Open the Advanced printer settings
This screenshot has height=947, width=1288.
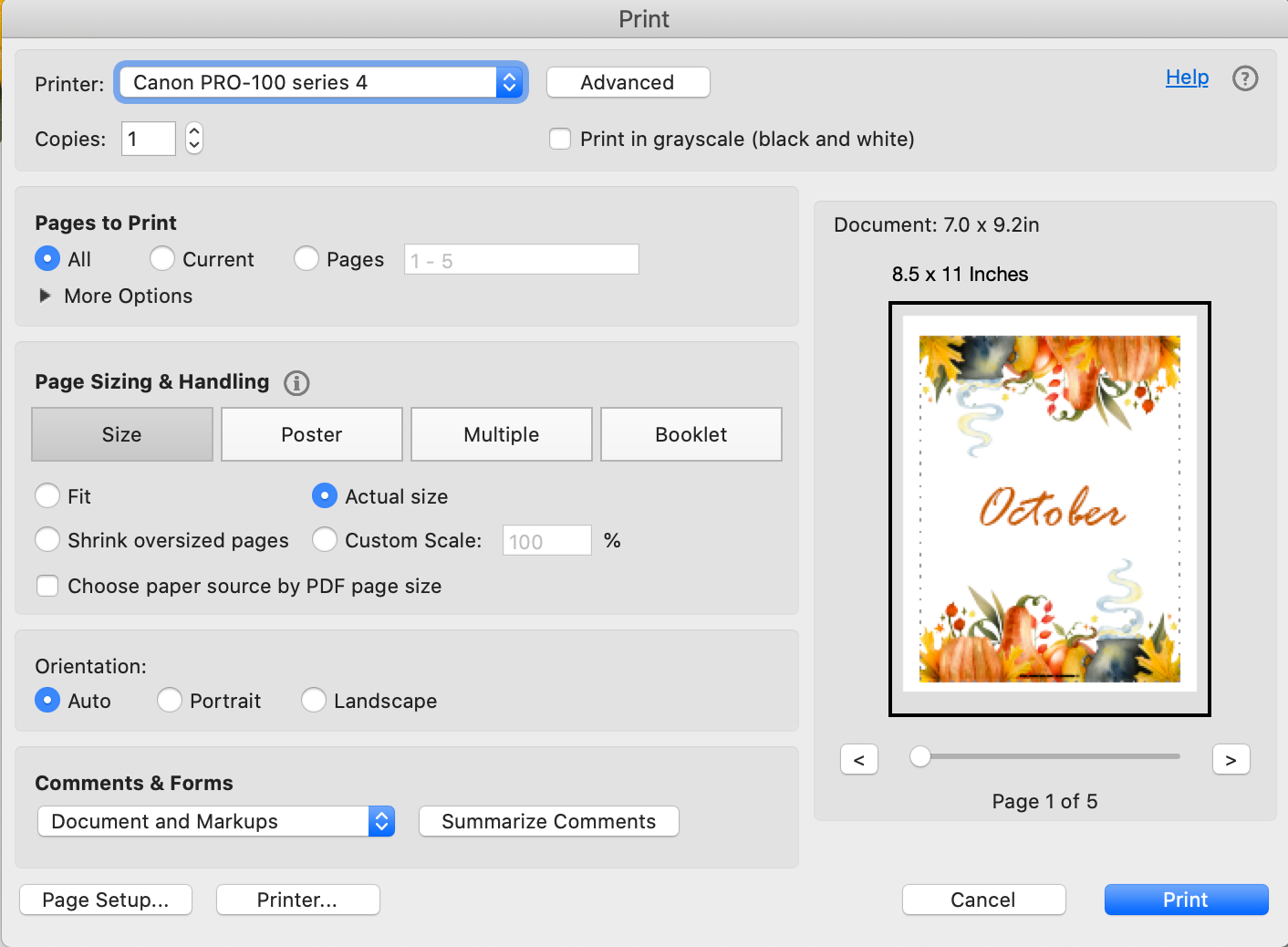628,82
